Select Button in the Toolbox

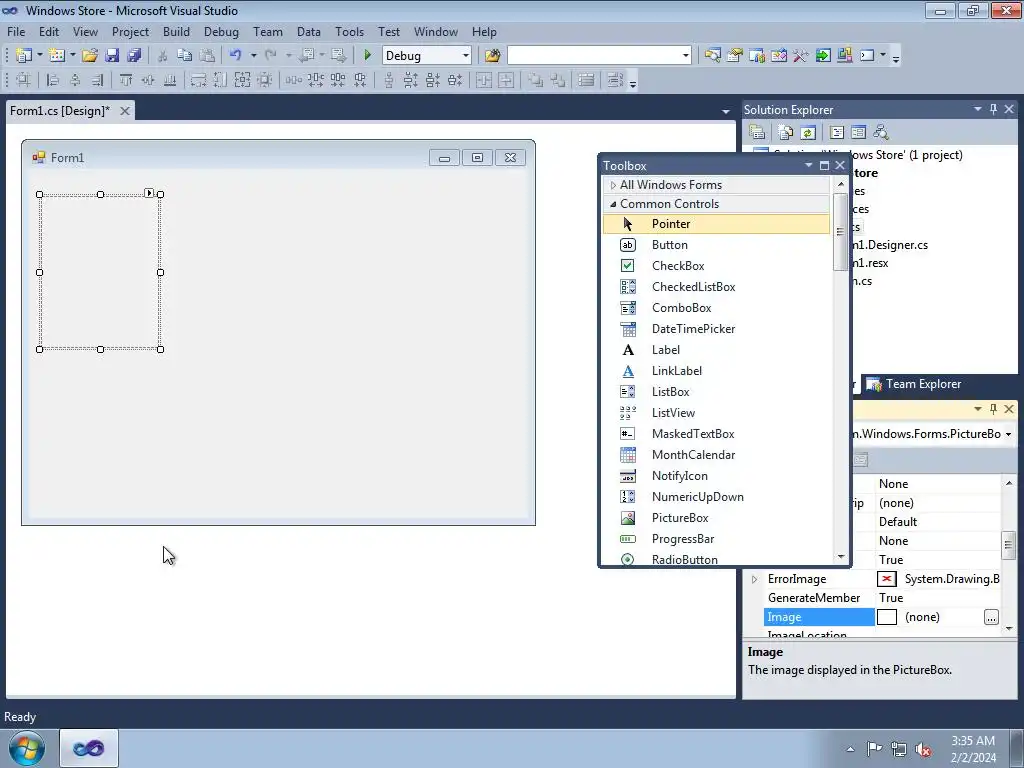(716, 245)
